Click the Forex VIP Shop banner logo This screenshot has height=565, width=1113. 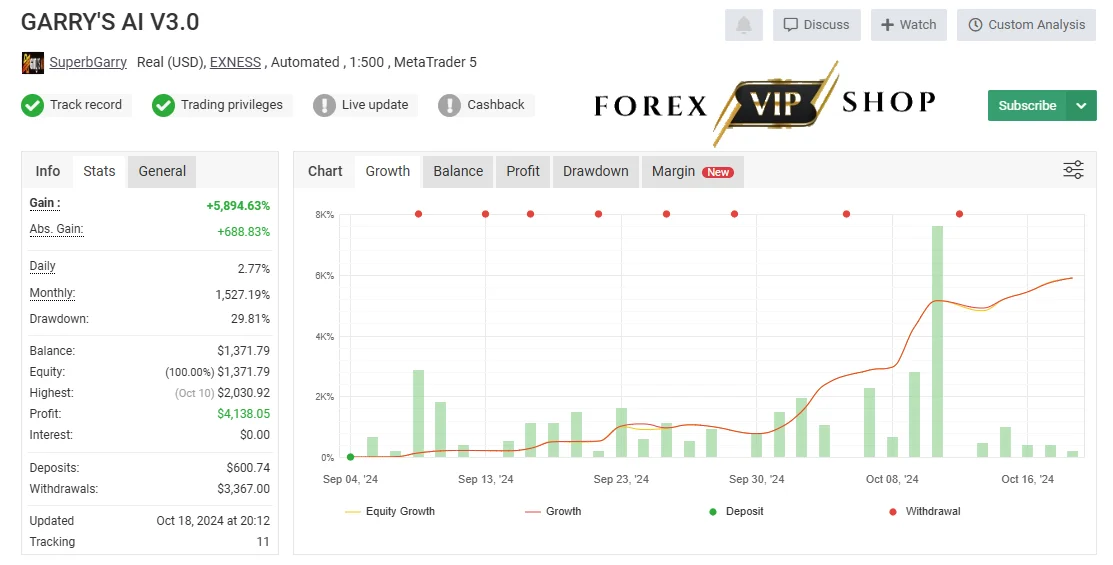(764, 104)
